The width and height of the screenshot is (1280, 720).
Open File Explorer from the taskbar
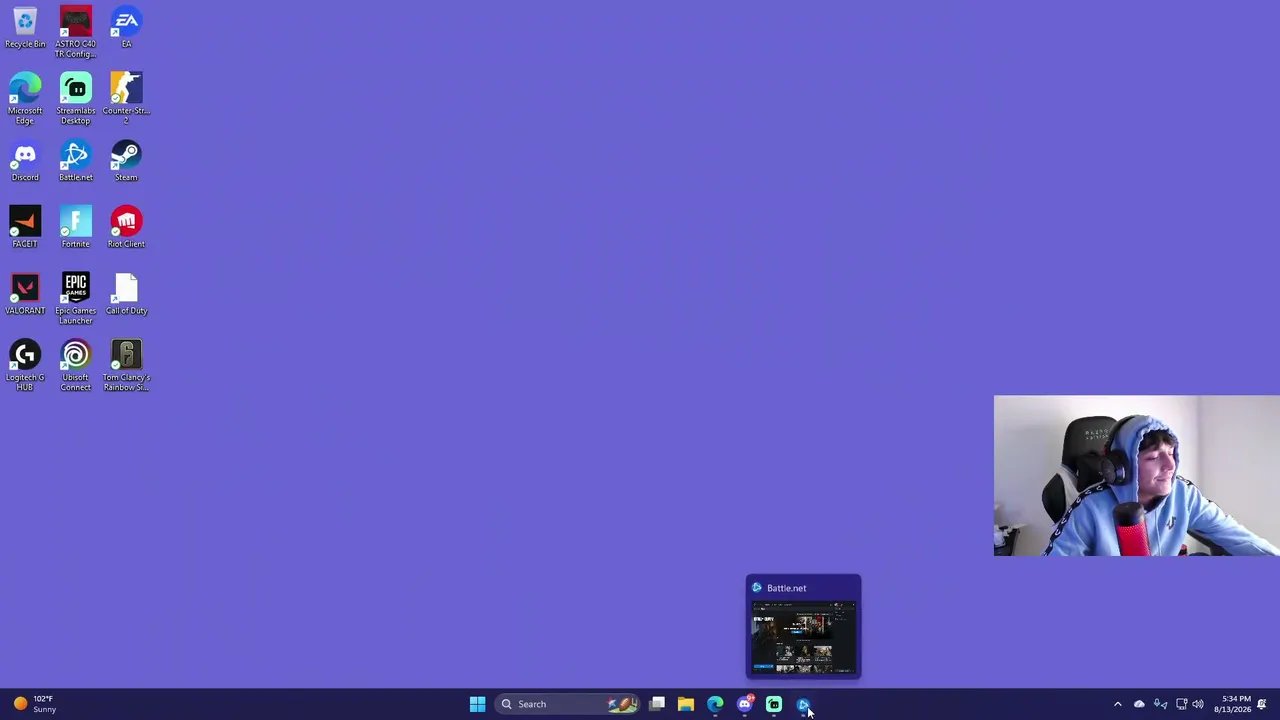tap(686, 704)
